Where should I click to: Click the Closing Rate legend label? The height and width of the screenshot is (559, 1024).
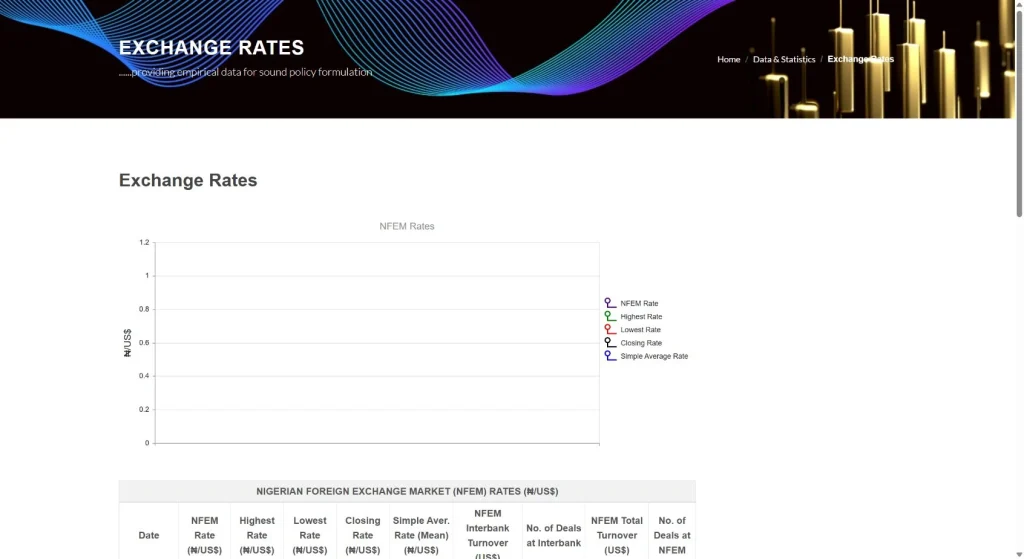coord(641,343)
